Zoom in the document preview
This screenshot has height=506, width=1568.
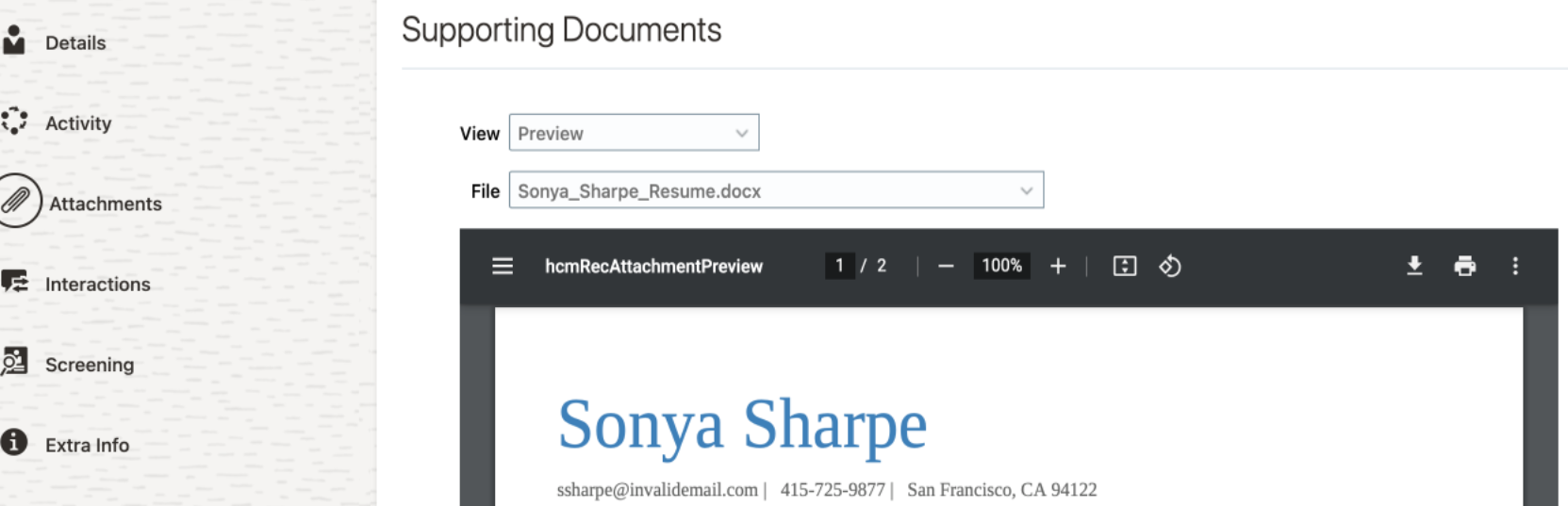[1058, 267]
